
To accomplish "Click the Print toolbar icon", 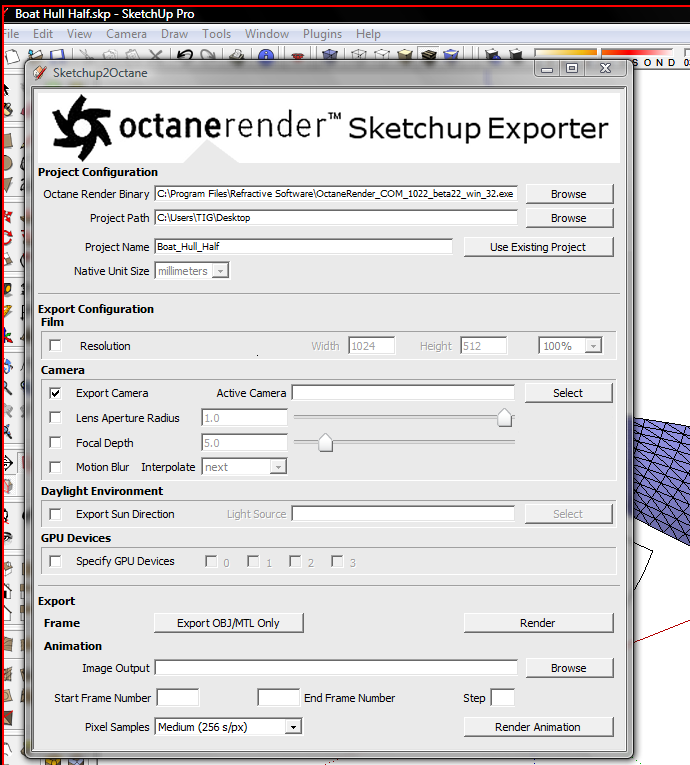I will 237,55.
